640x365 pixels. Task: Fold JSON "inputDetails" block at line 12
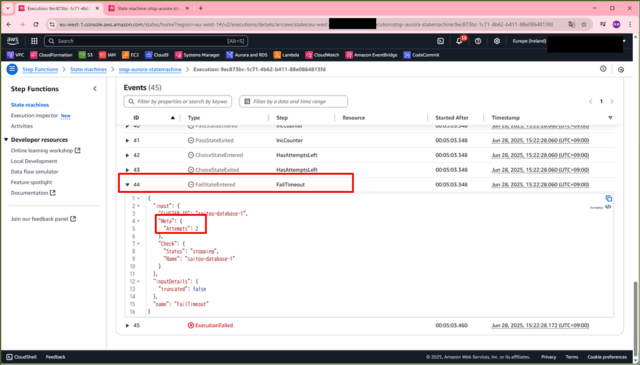click(x=139, y=281)
